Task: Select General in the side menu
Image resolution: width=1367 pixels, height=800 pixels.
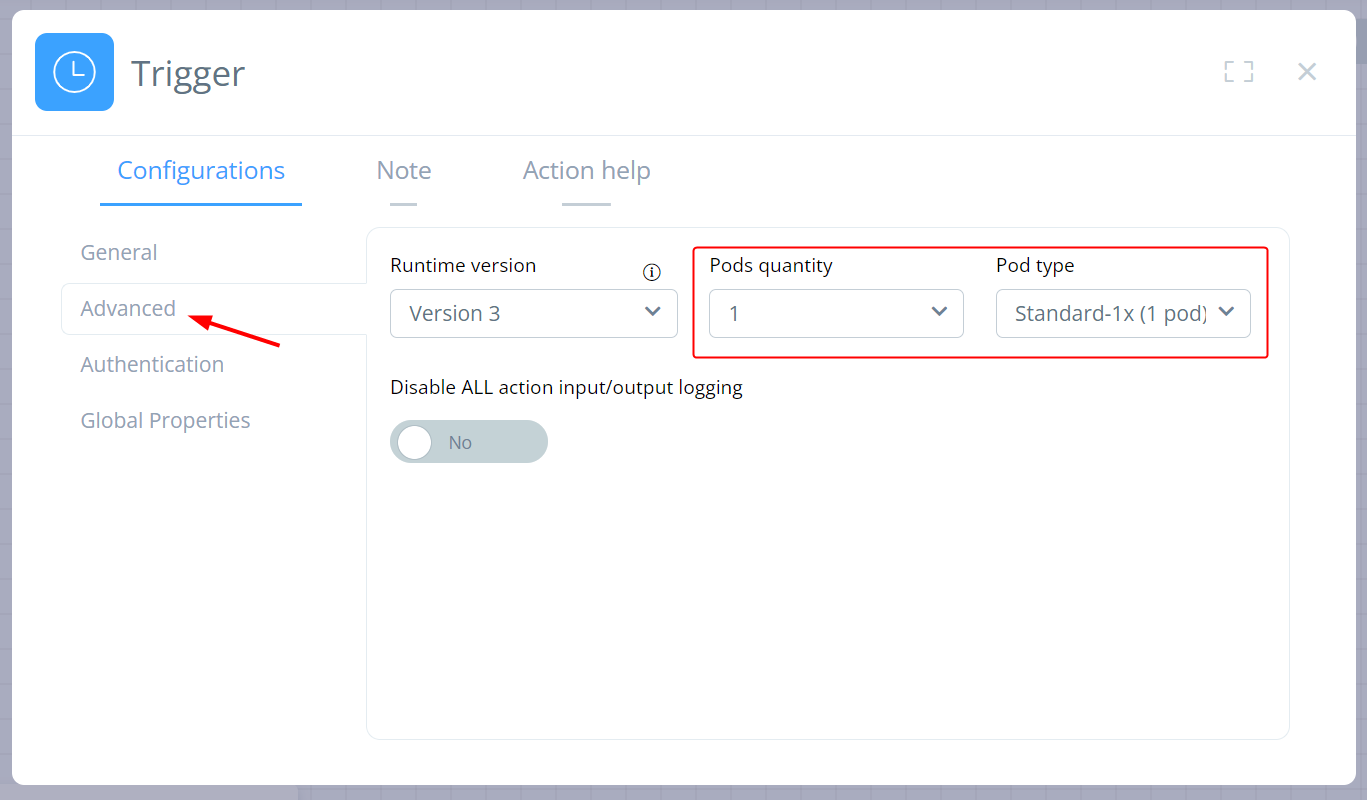Action: pos(119,253)
